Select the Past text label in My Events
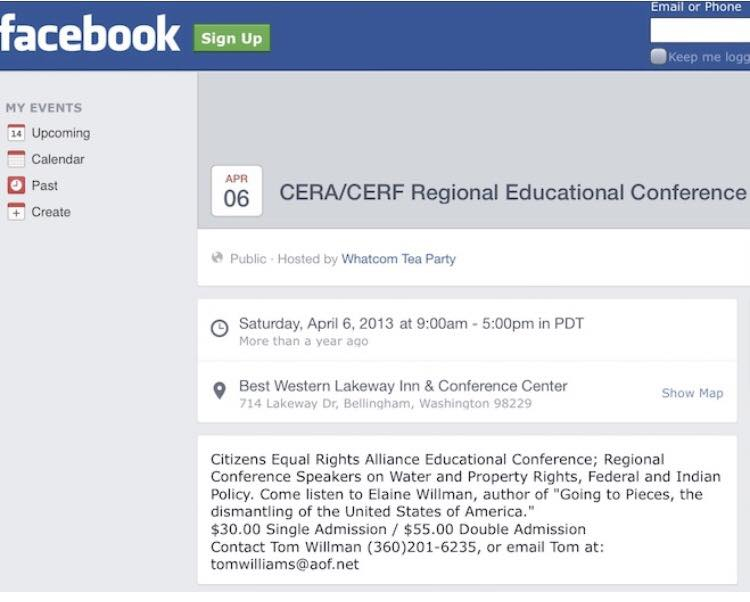 tap(45, 185)
